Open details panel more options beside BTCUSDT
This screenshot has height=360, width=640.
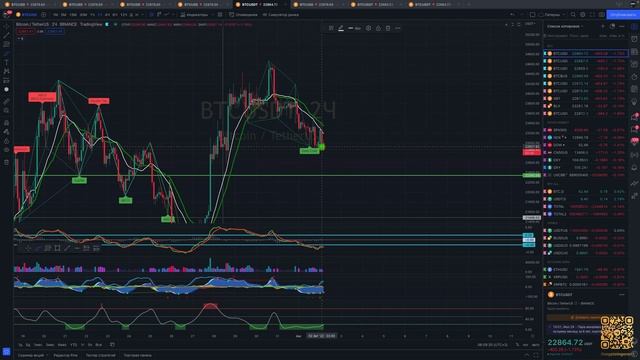point(622,295)
